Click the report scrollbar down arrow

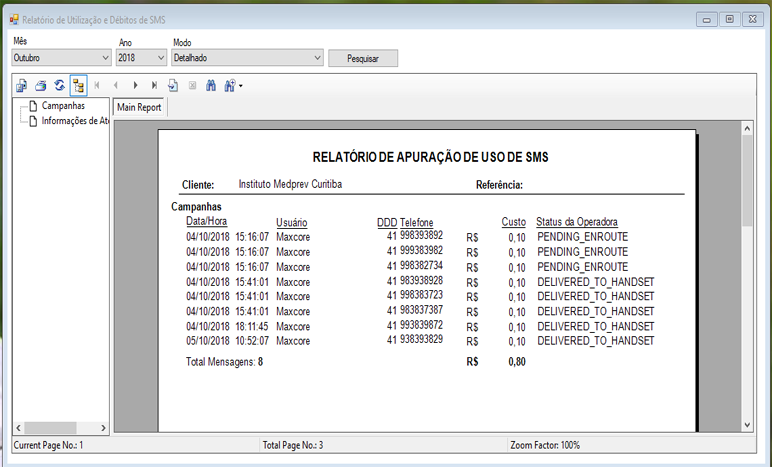746,425
